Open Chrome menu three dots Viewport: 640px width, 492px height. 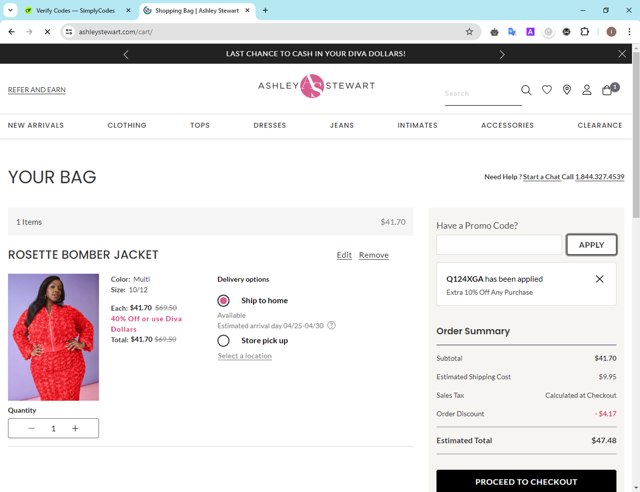pos(629,31)
